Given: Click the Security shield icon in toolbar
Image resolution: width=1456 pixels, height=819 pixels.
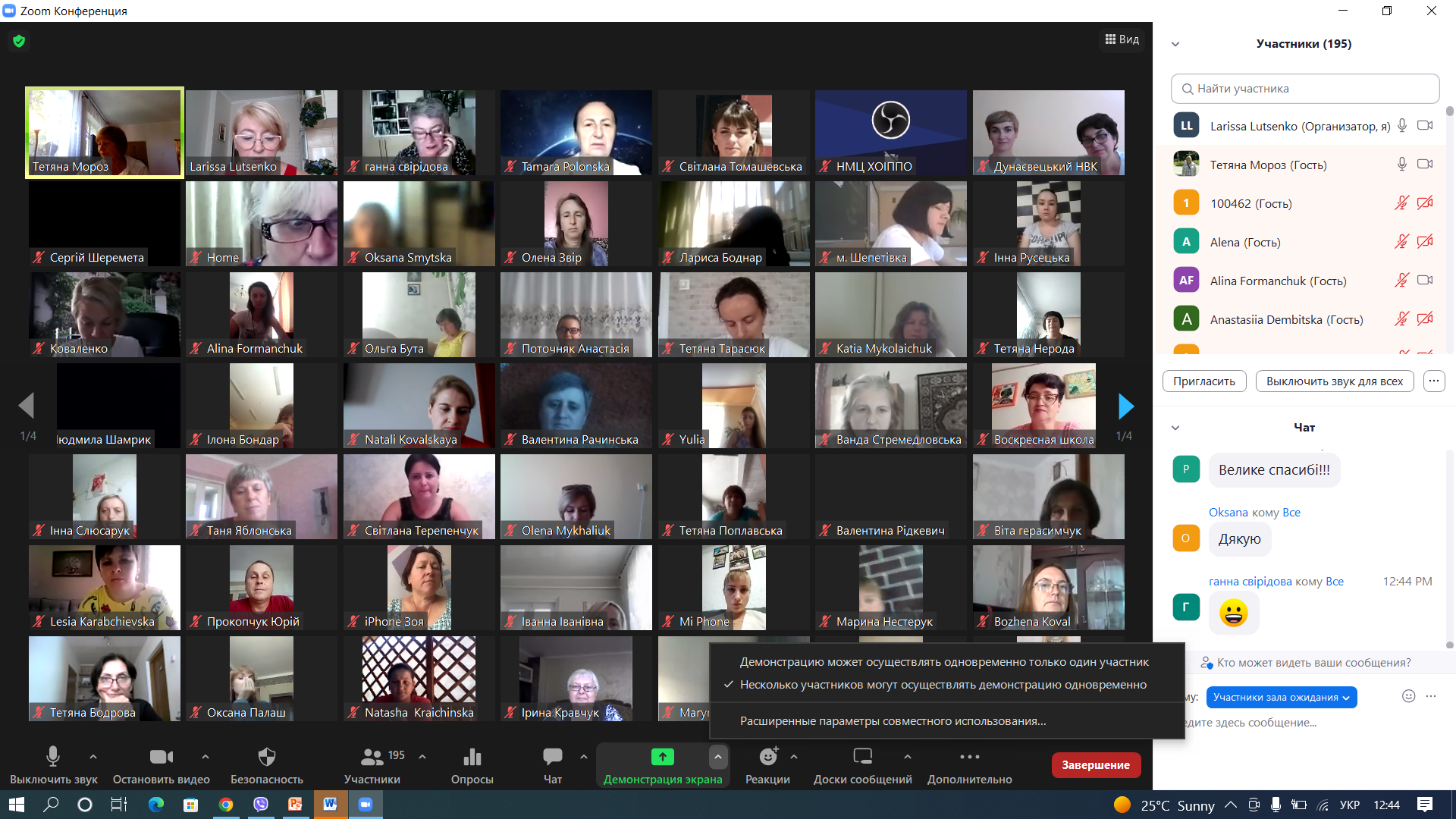Looking at the screenshot, I should (266, 757).
